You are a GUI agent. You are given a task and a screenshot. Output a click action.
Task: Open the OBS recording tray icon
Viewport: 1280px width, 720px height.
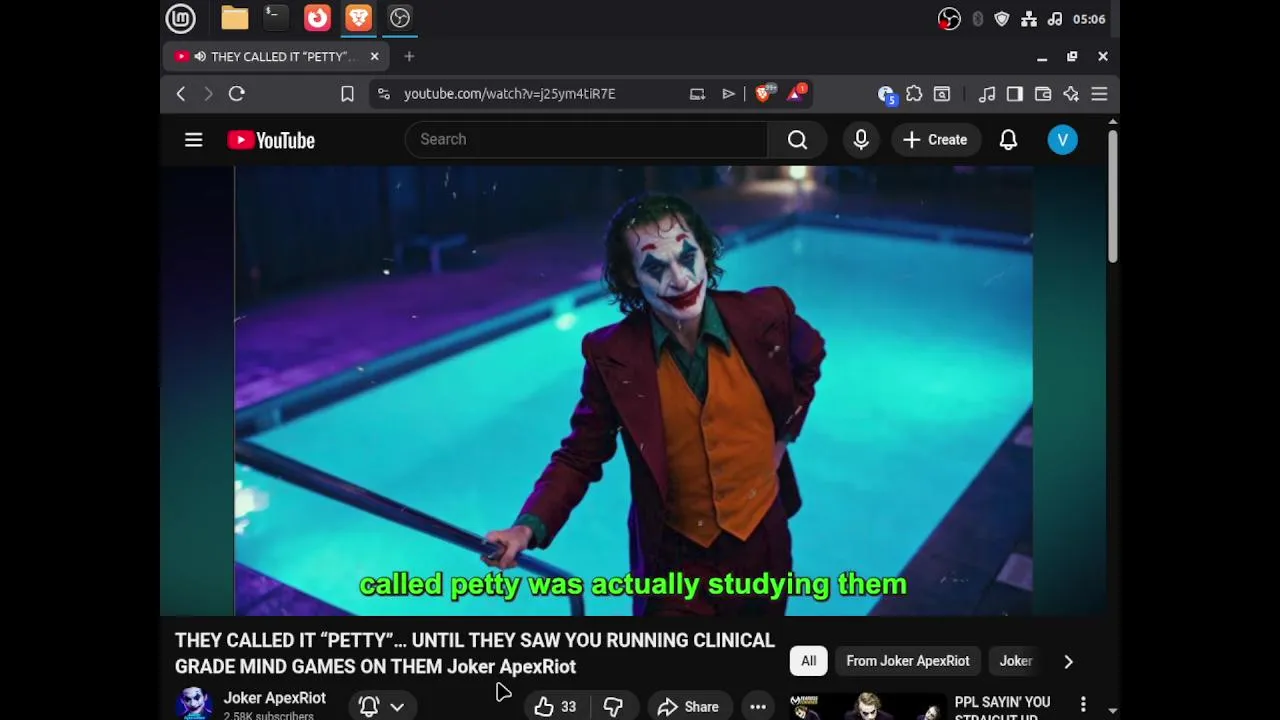(x=949, y=19)
